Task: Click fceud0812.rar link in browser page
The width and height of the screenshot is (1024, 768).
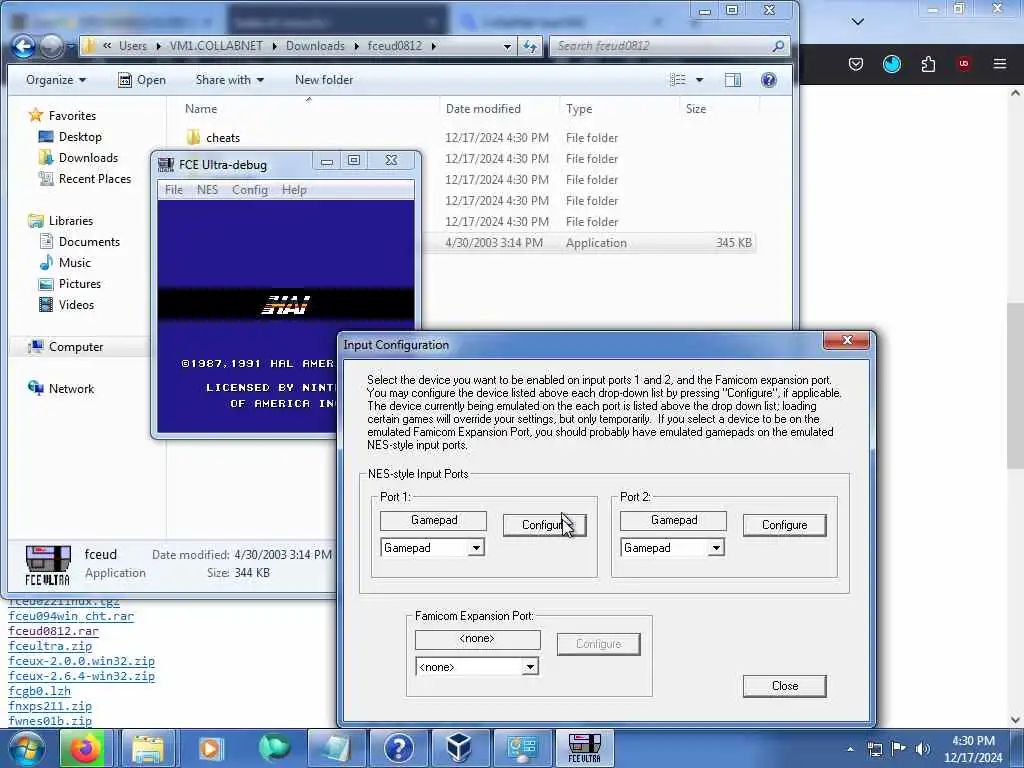Action: click(54, 632)
